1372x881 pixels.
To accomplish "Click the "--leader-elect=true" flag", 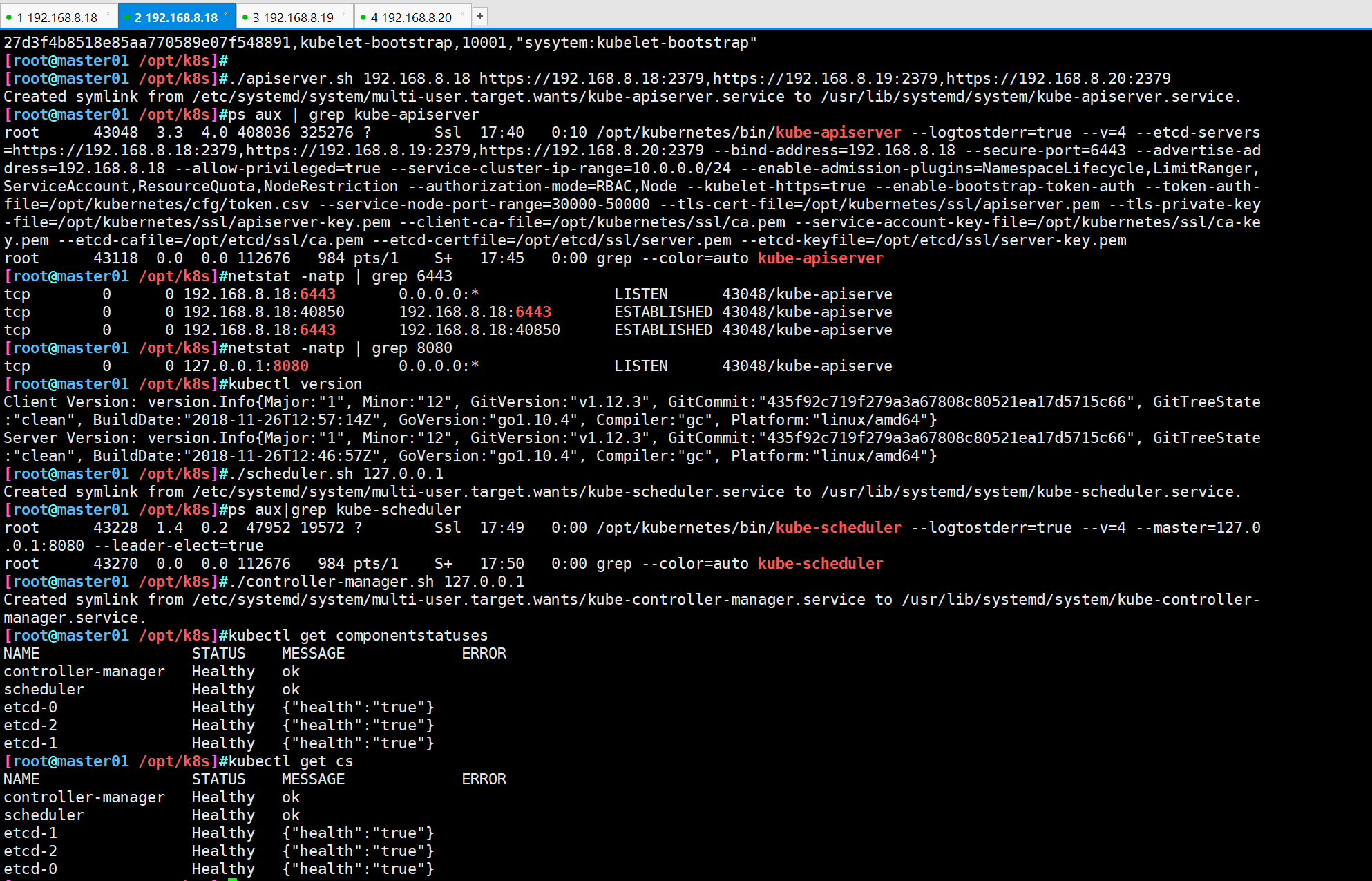I will point(178,546).
